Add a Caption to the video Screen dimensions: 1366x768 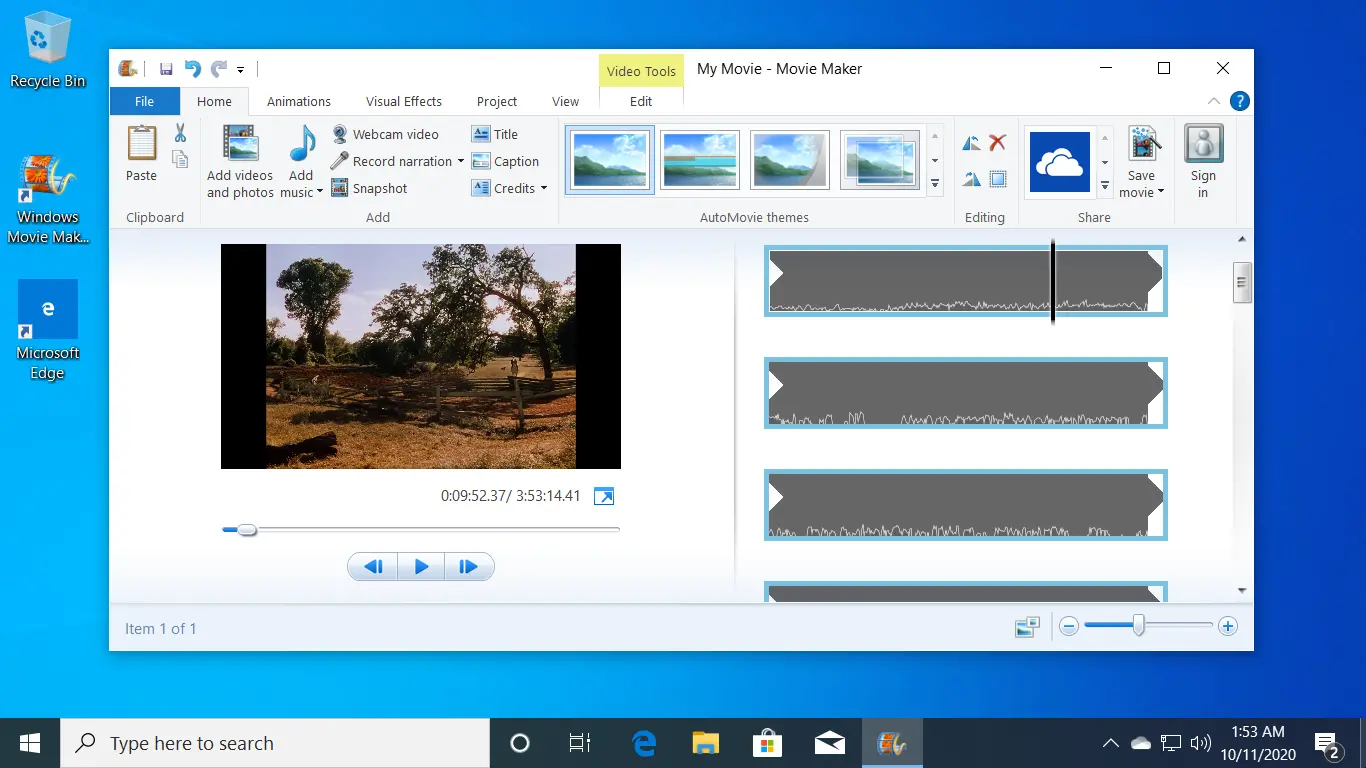coord(507,161)
